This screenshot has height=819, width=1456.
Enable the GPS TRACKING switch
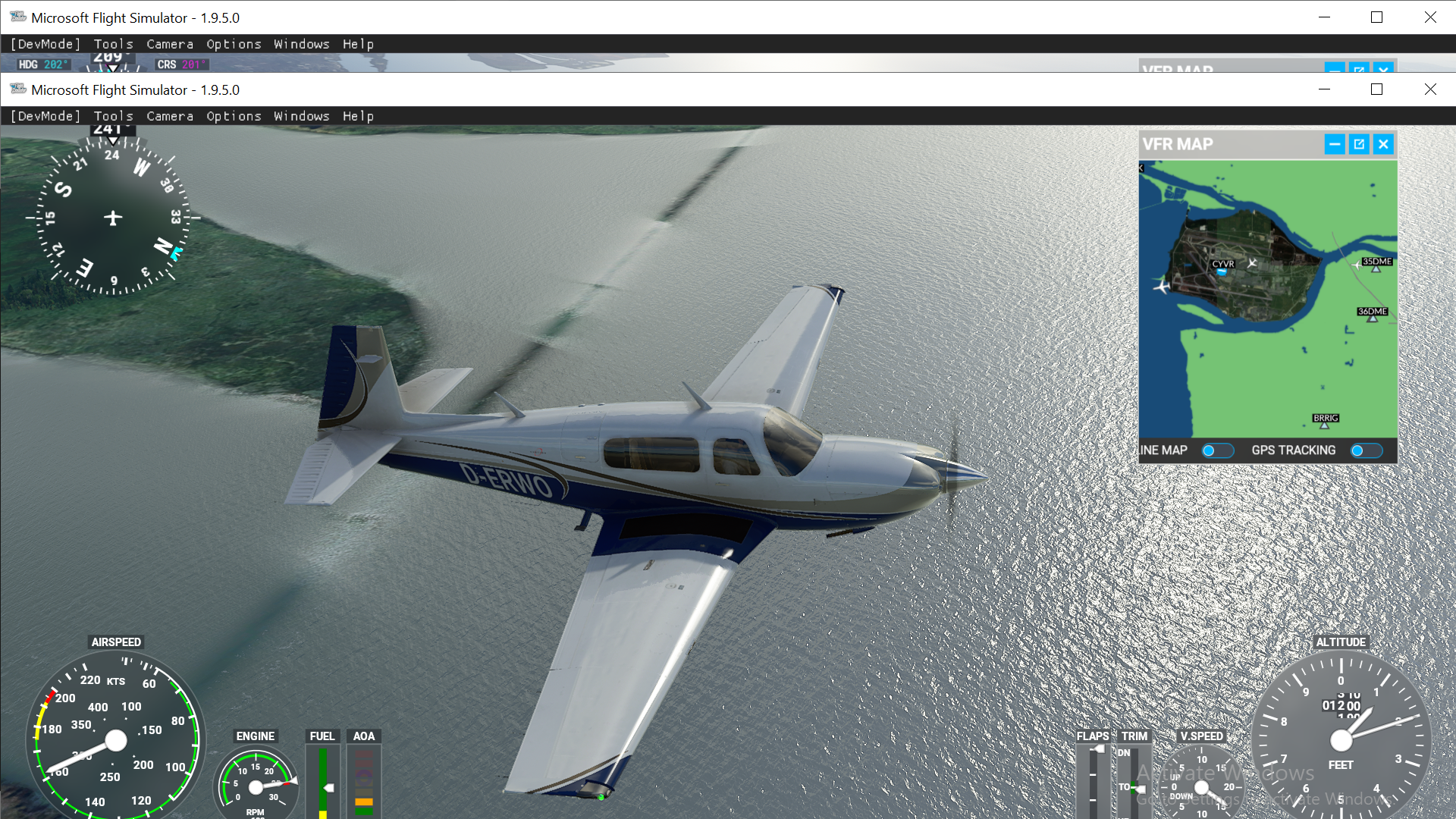pos(1367,450)
